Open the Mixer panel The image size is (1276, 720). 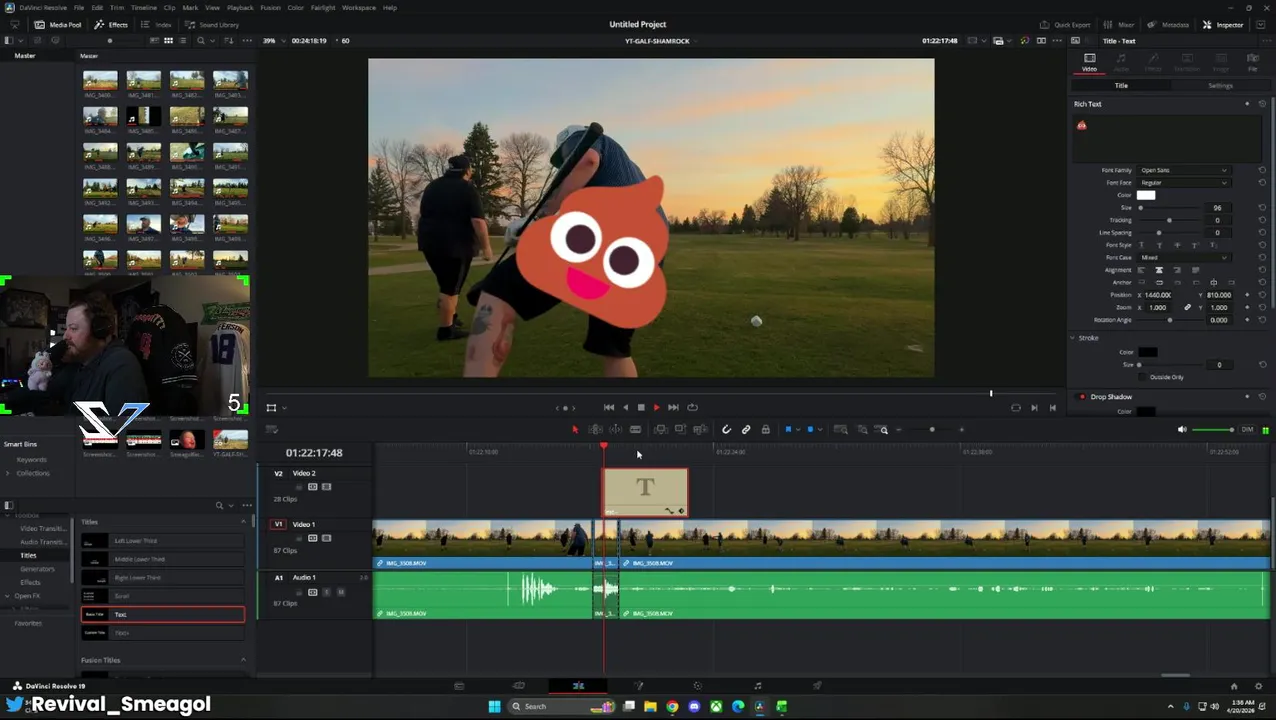click(x=1120, y=24)
